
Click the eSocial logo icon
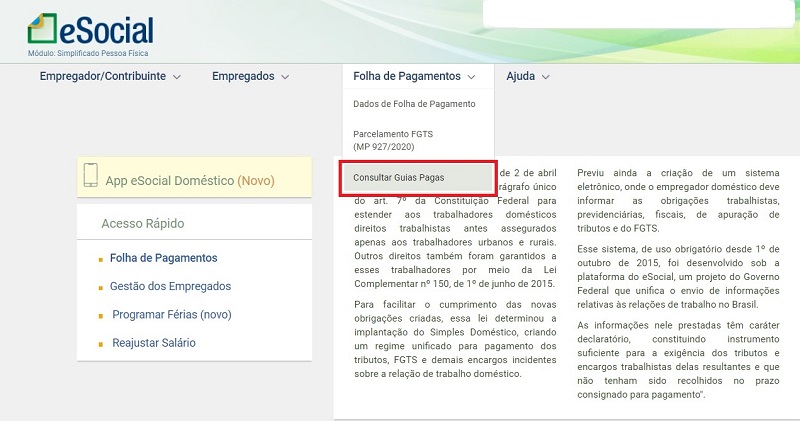(x=43, y=27)
